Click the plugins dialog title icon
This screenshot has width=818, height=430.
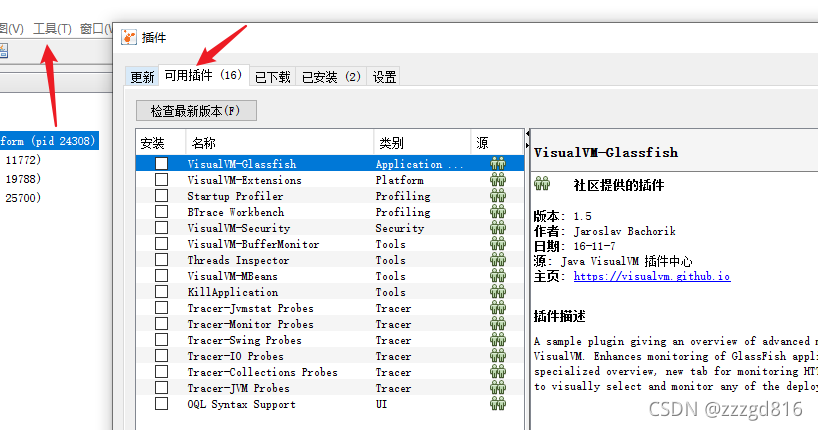point(129,37)
